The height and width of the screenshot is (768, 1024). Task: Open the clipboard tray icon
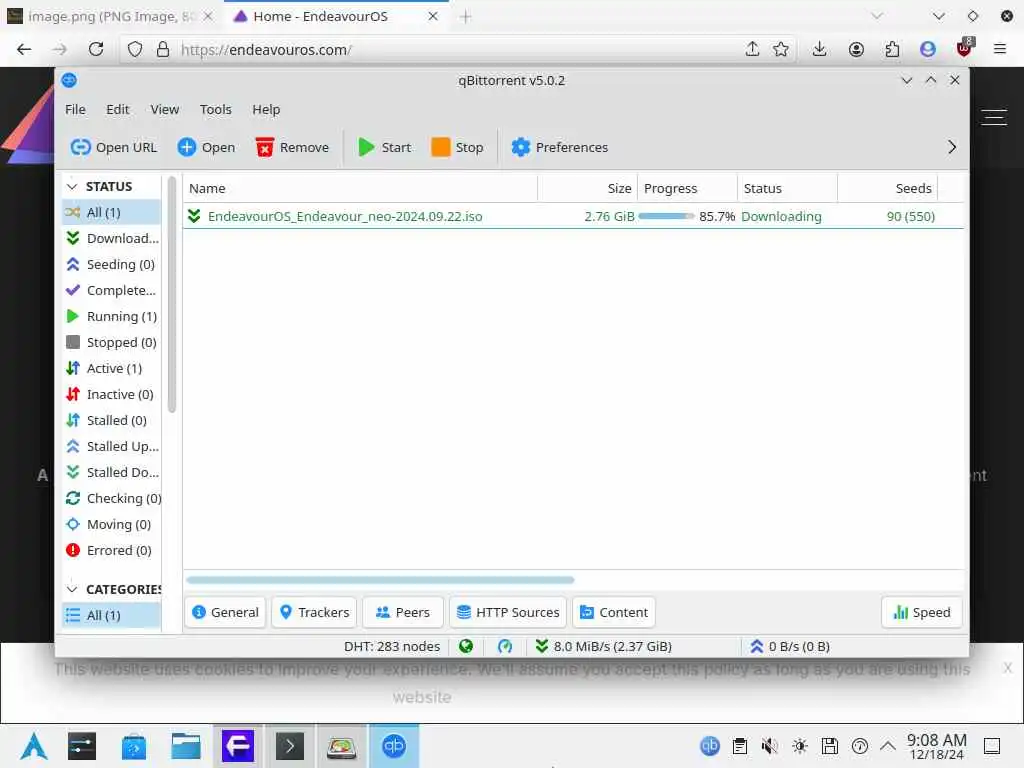tap(740, 745)
